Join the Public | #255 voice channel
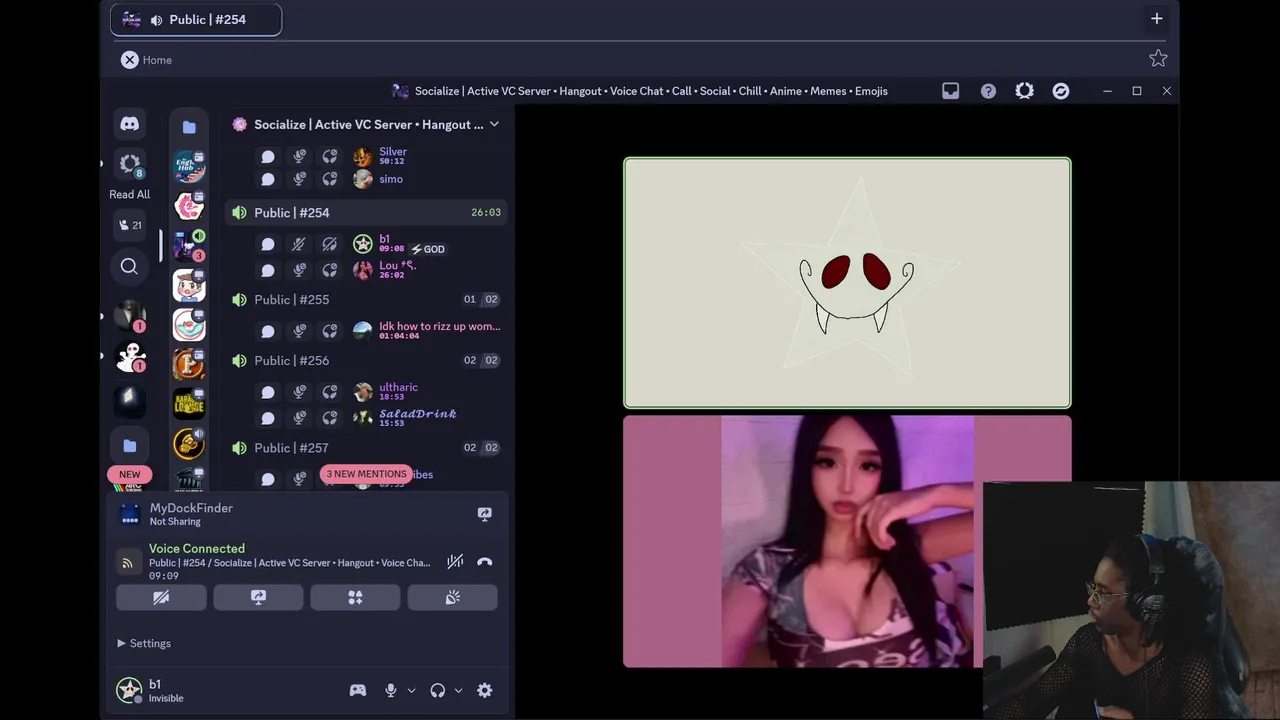This screenshot has width=1280, height=720. (365, 299)
